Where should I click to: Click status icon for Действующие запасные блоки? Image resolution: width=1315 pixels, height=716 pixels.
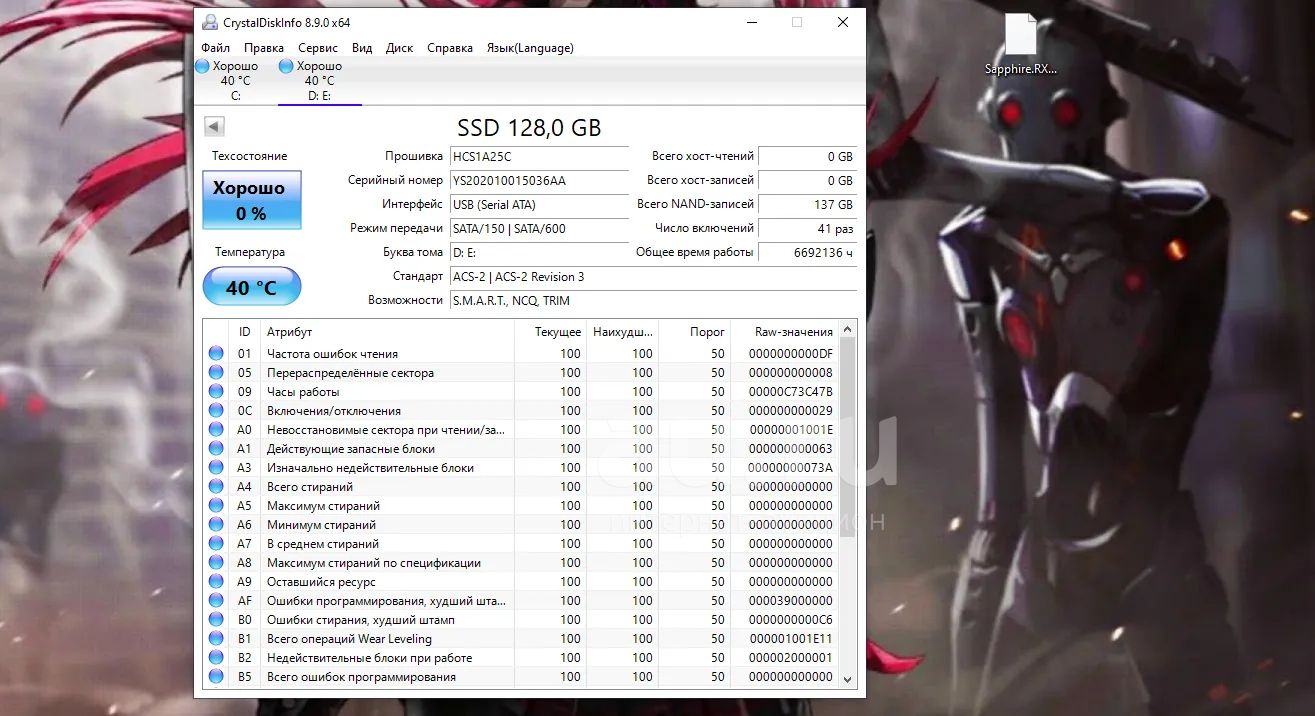[216, 448]
